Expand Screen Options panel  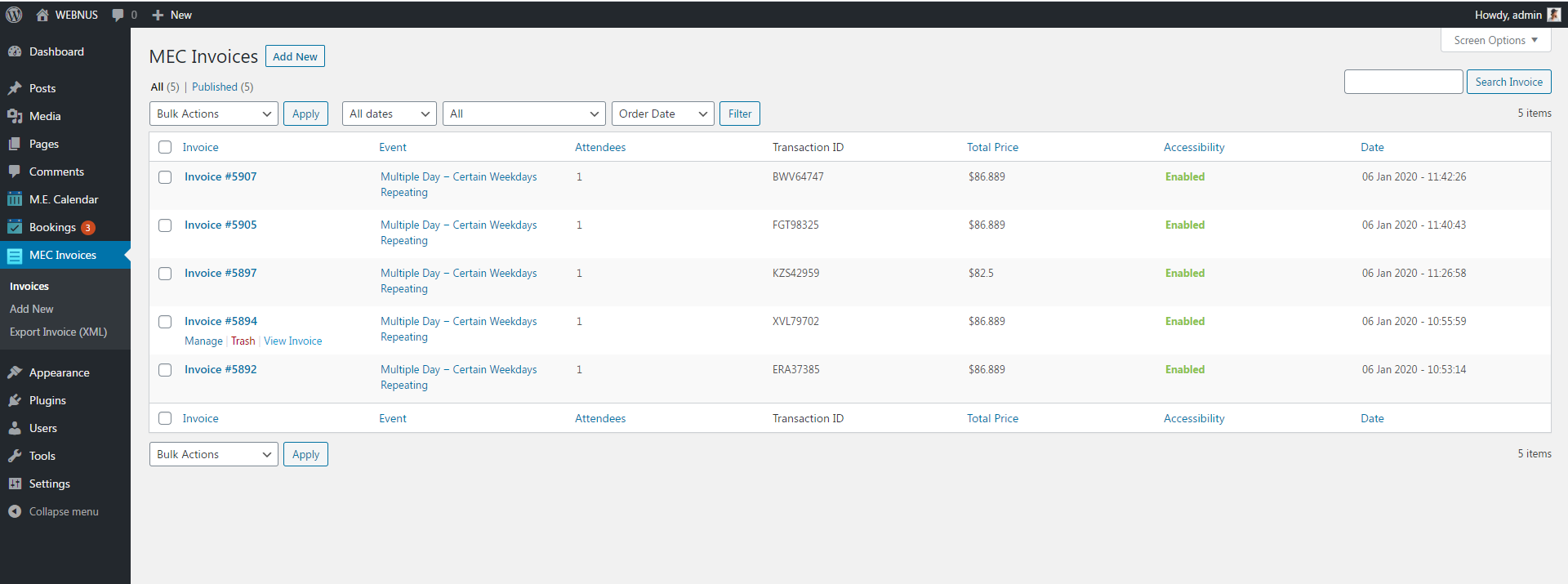[1495, 40]
